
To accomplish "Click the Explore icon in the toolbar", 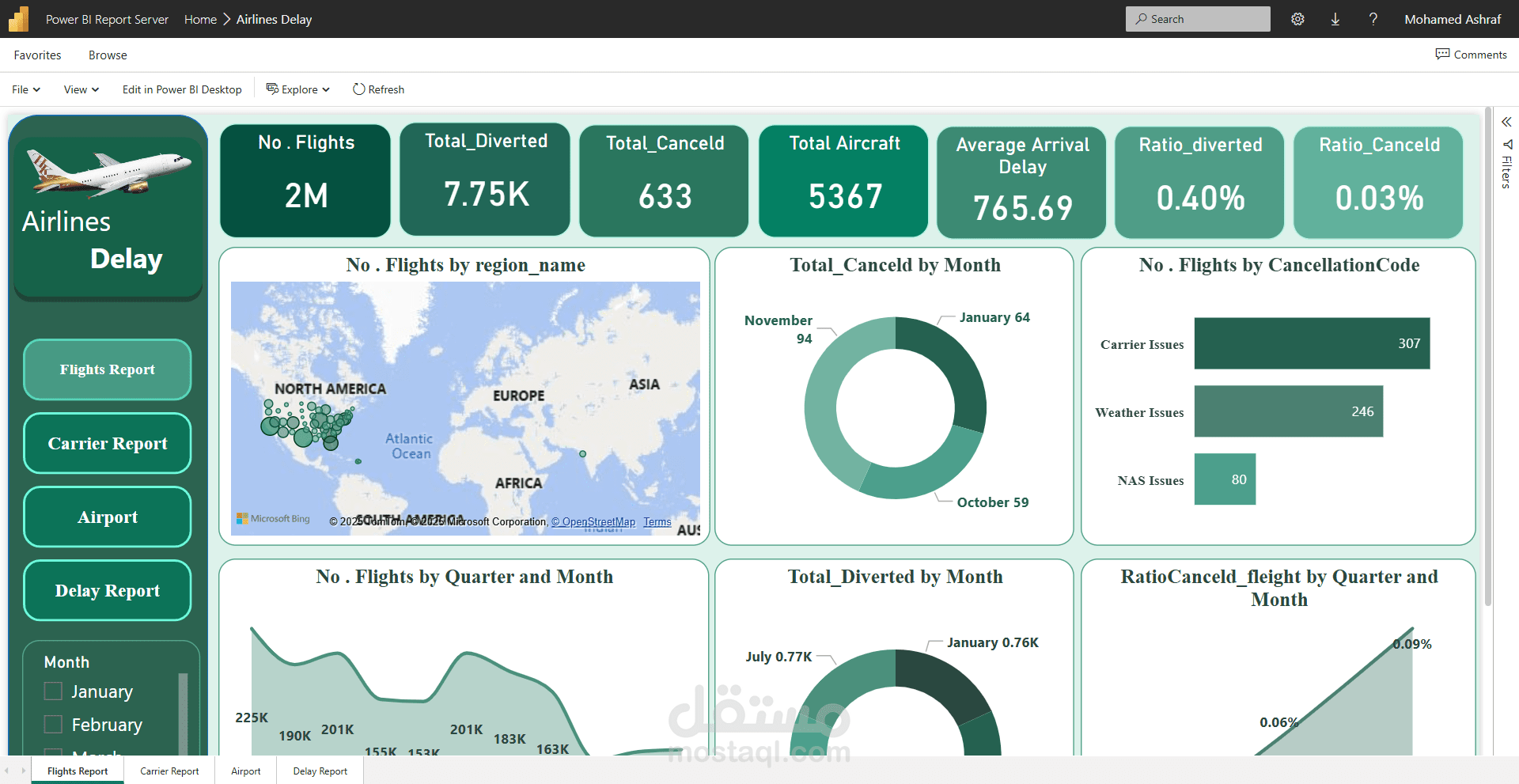I will pos(272,89).
